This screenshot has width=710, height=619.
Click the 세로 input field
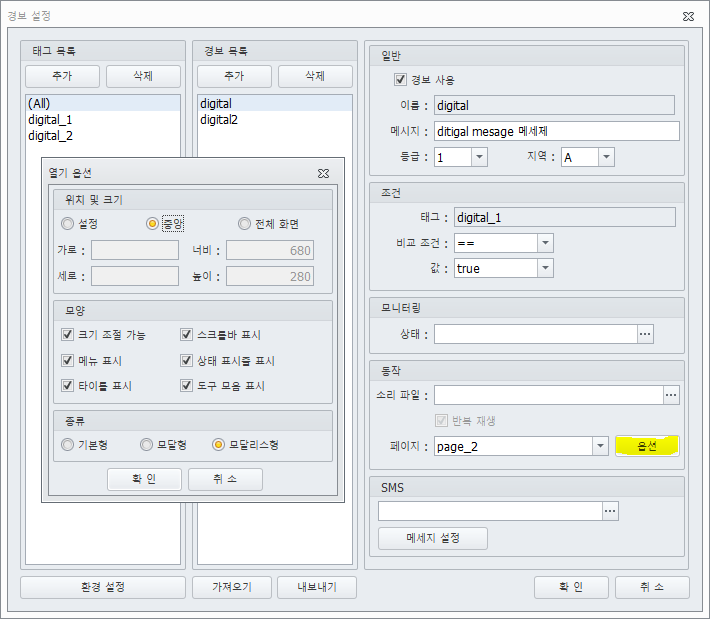click(x=135, y=276)
